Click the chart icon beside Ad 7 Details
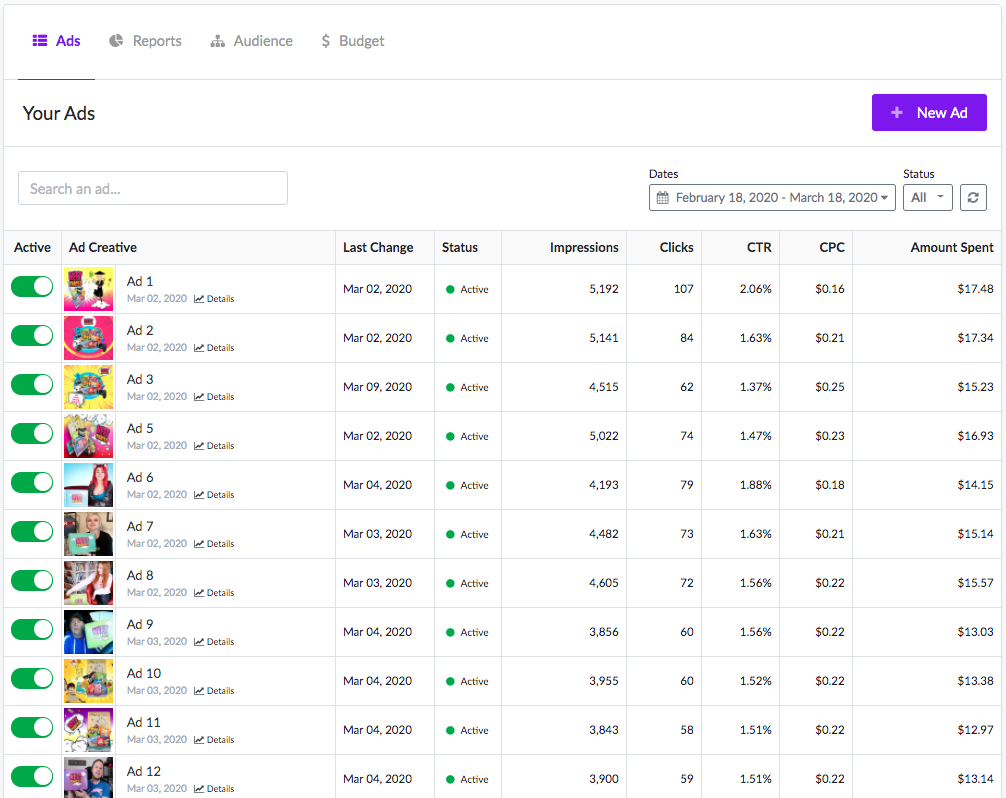1006x798 pixels. [x=199, y=544]
